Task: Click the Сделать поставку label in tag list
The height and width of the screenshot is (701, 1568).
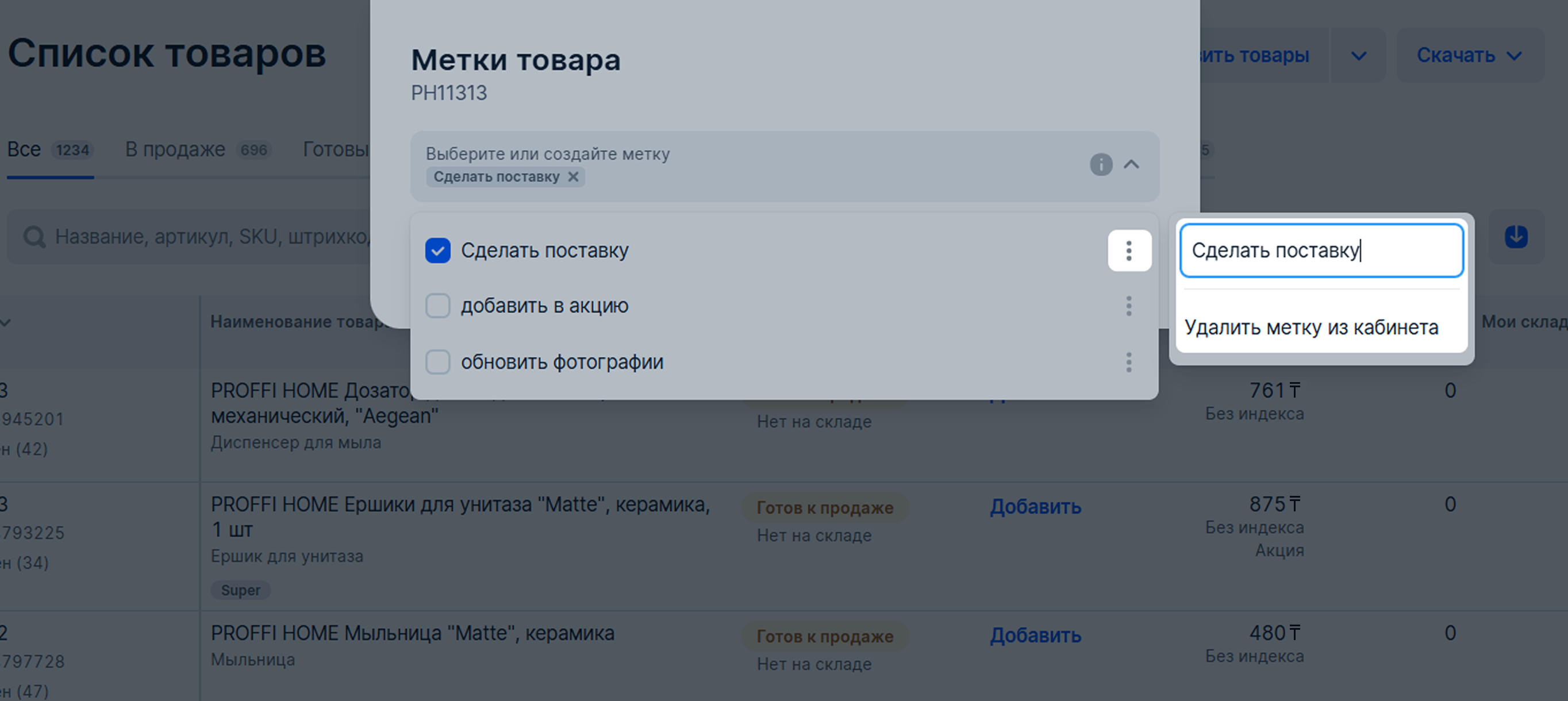Action: coord(544,251)
